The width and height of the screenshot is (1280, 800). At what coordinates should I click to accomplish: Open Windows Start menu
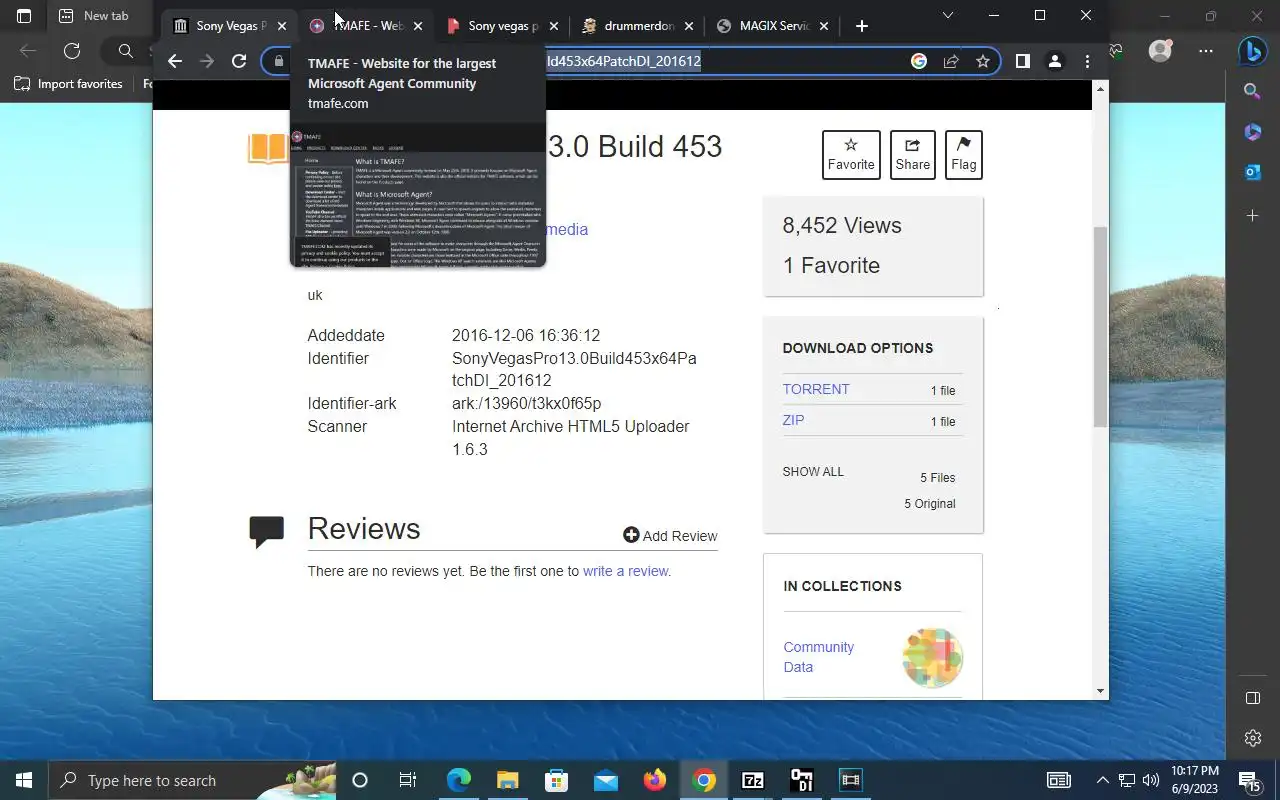click(24, 780)
